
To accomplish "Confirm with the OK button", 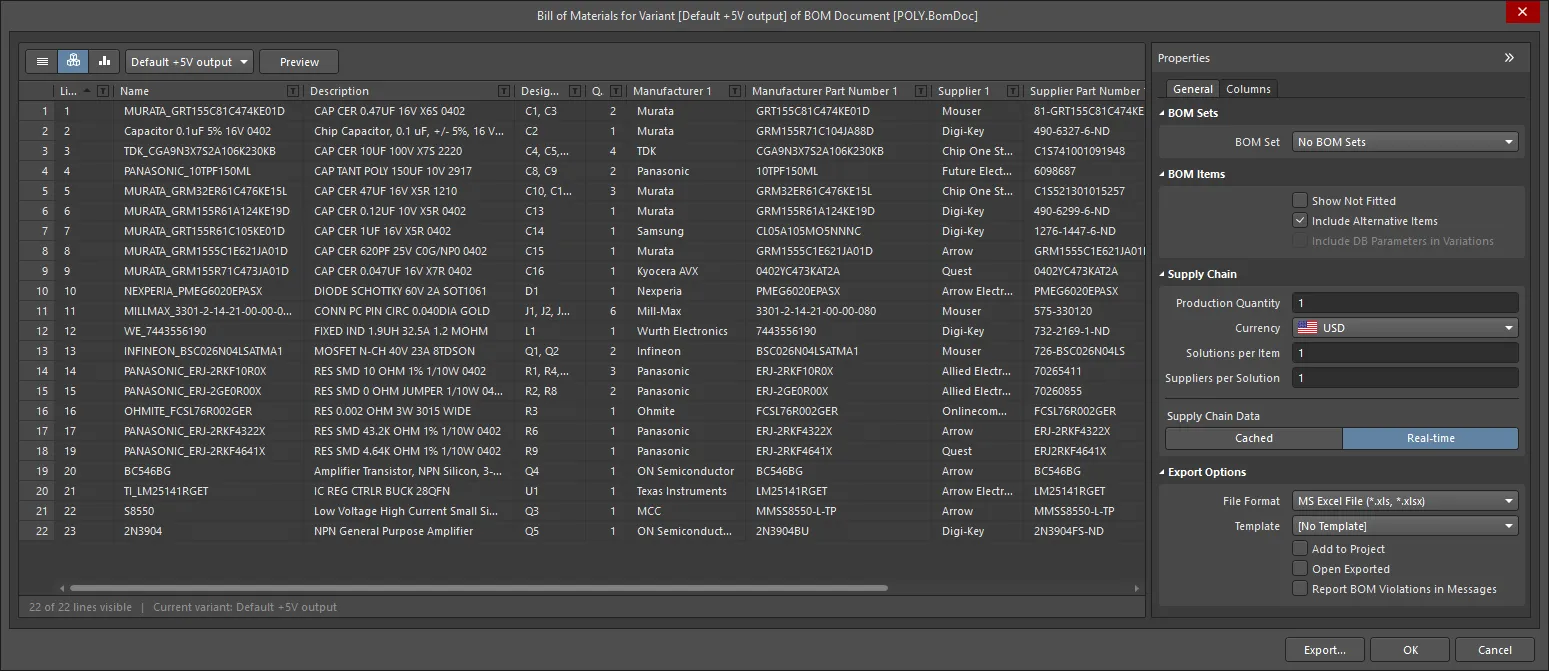I will 1410,650.
